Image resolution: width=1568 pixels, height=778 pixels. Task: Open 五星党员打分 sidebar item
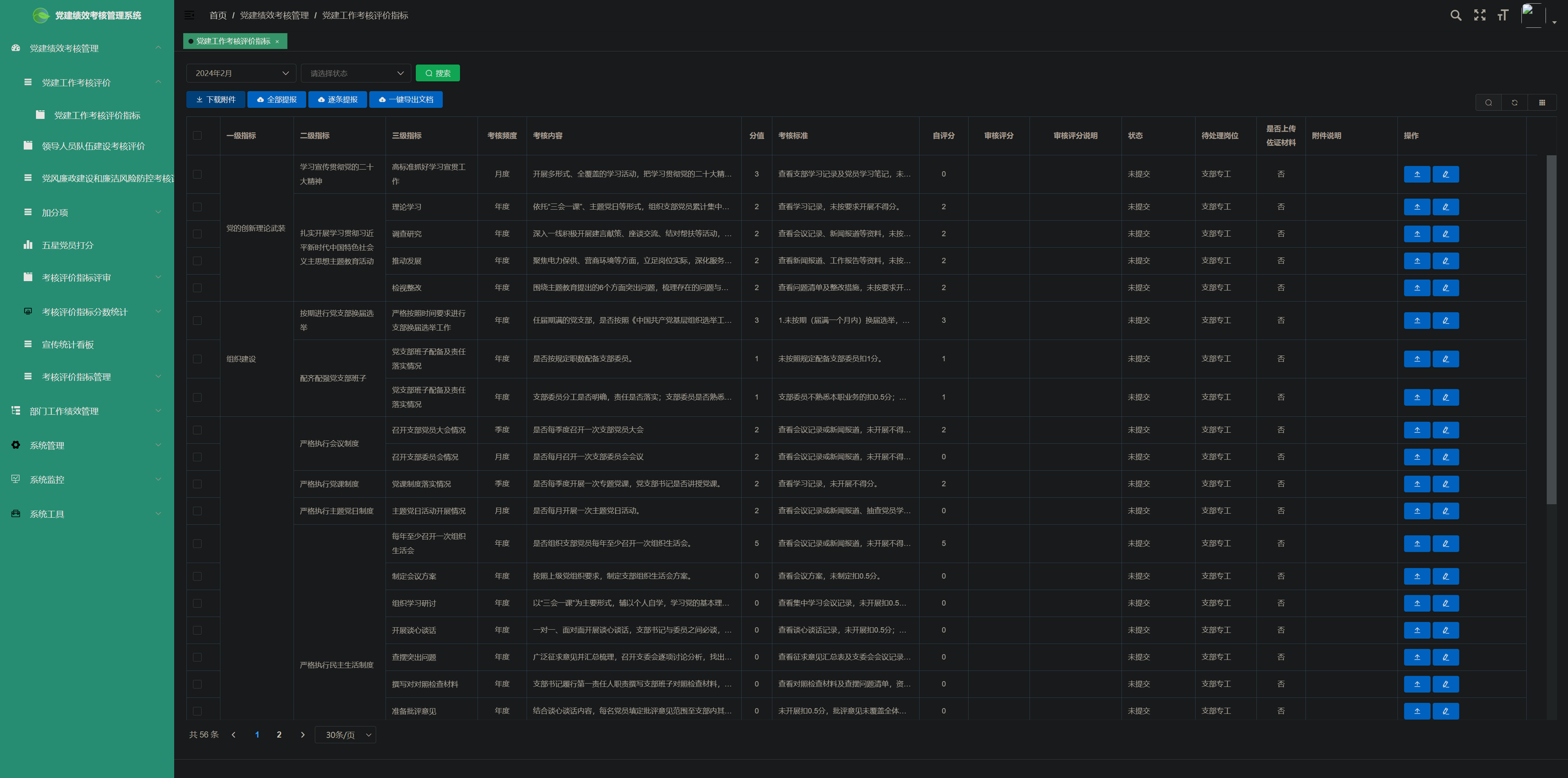87,245
